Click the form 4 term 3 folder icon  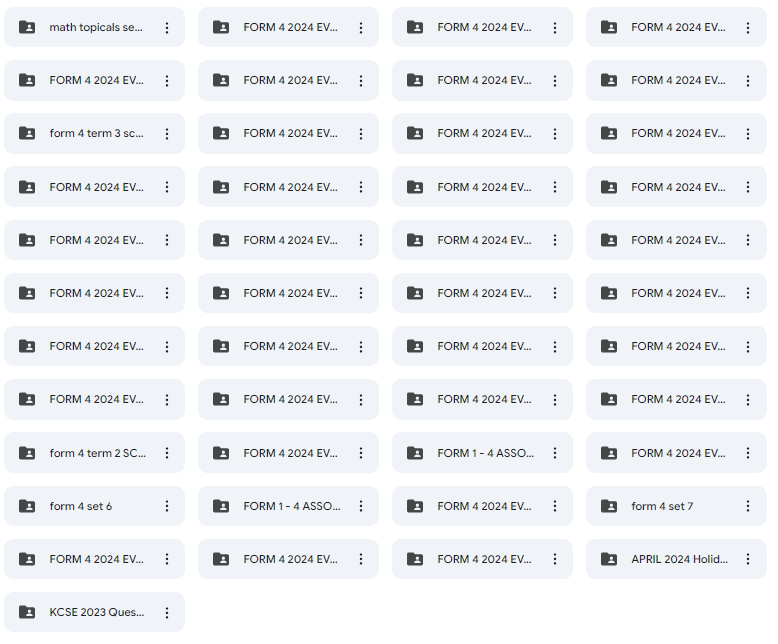(27, 133)
